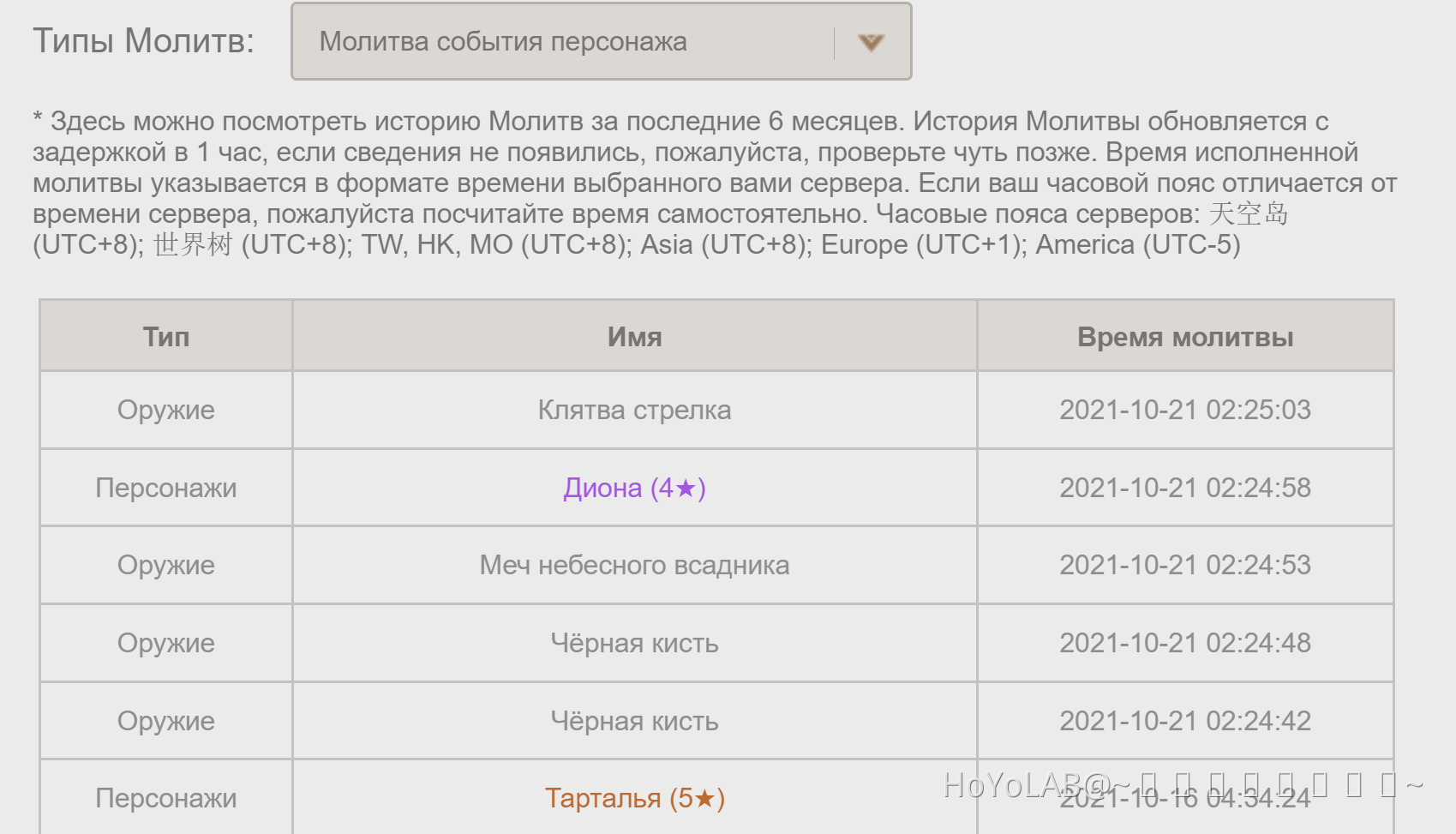Click the 'Тип' column header
The height and width of the screenshot is (834, 1456).
tap(166, 337)
